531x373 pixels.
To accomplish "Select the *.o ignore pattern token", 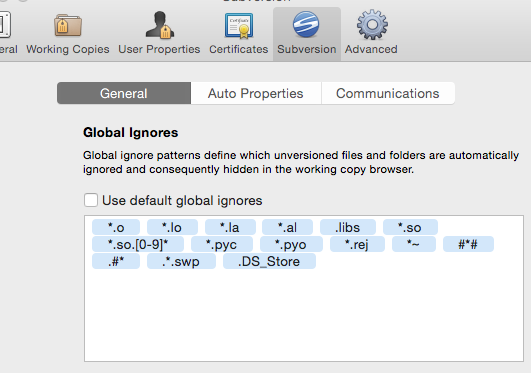I will click(116, 227).
